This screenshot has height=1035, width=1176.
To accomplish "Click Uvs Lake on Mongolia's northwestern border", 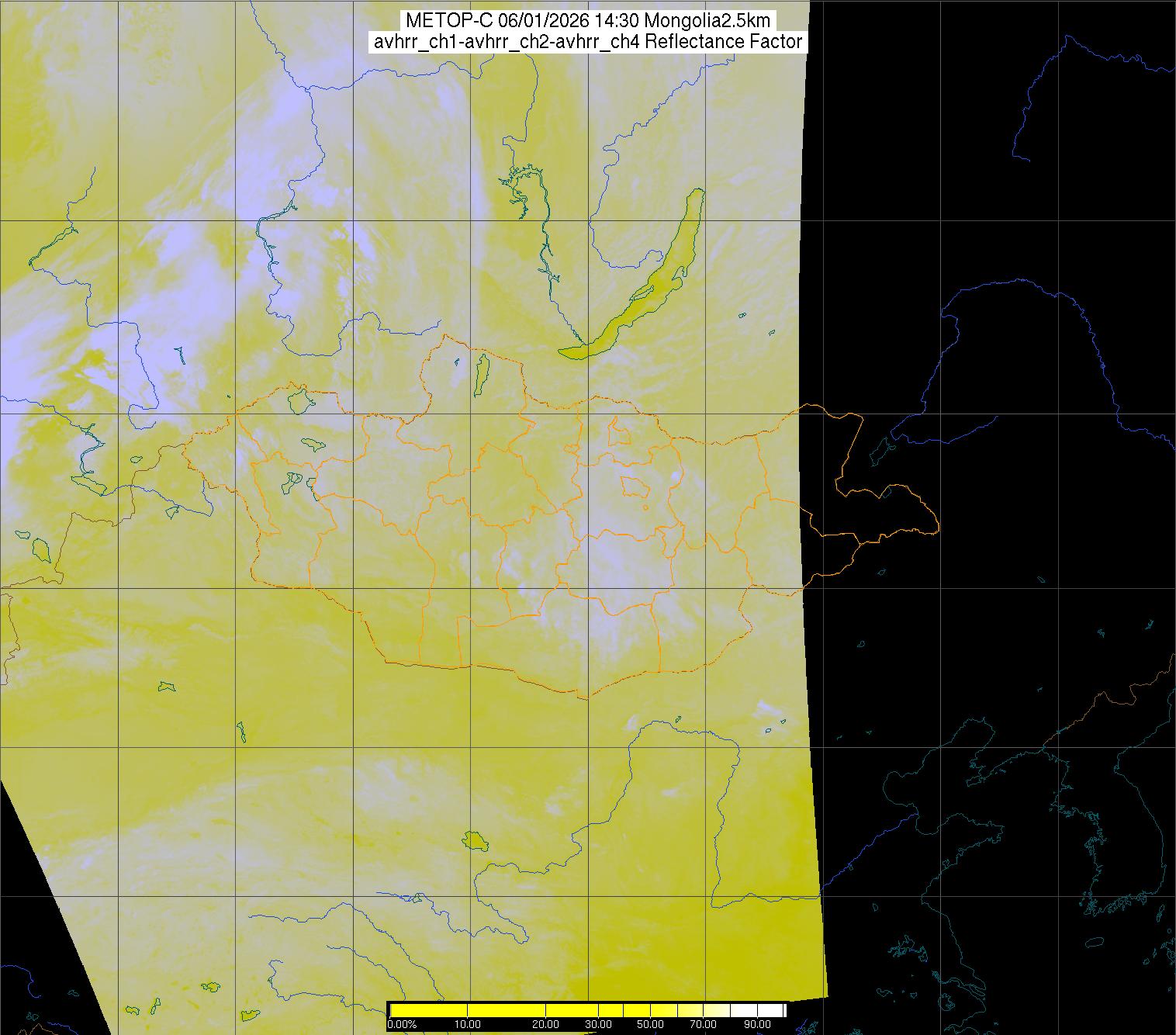I will (299, 400).
